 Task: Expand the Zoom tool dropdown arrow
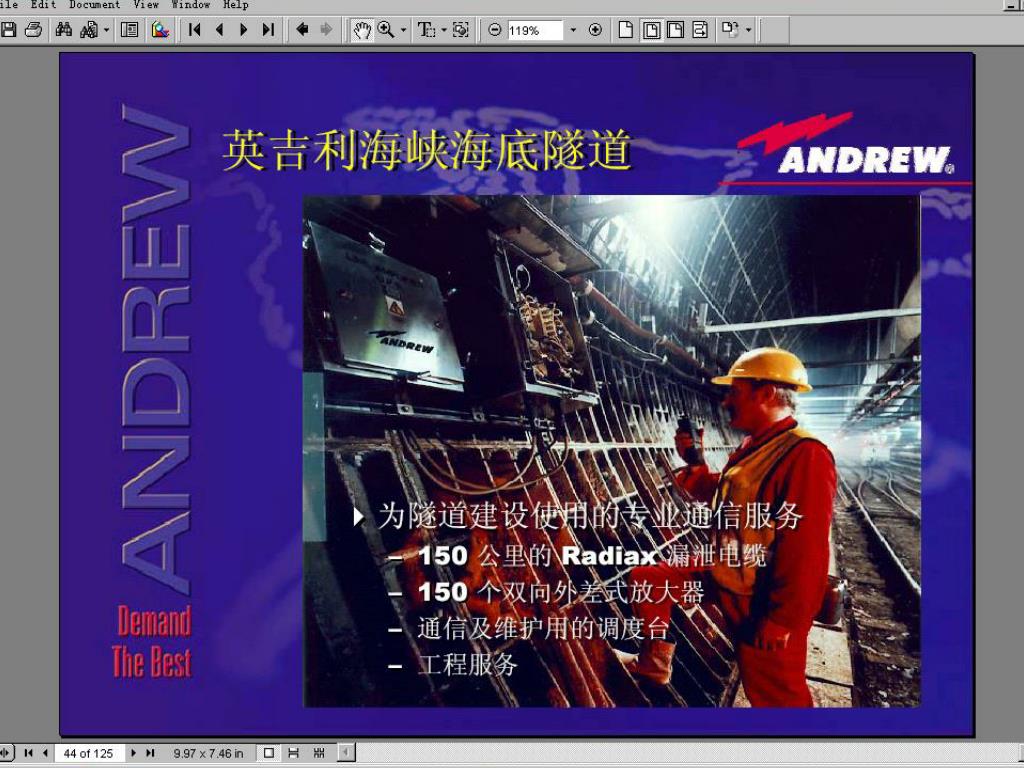pos(403,30)
